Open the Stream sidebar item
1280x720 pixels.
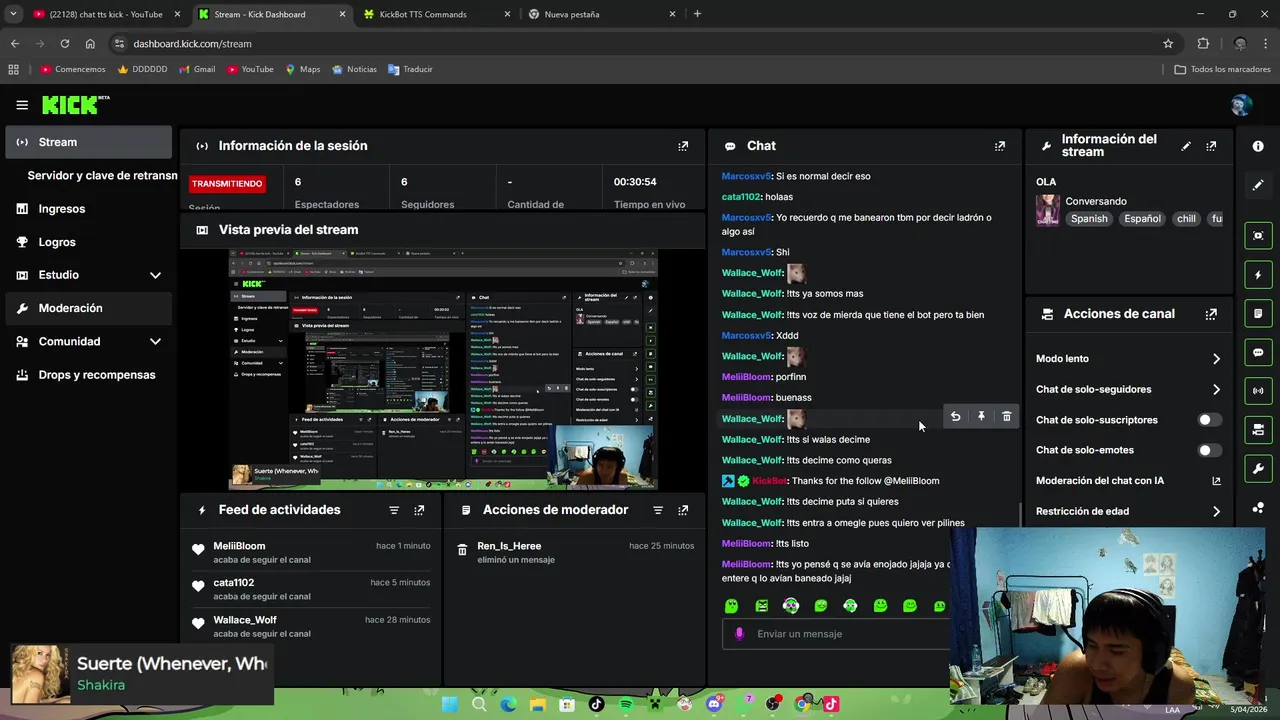coord(89,142)
